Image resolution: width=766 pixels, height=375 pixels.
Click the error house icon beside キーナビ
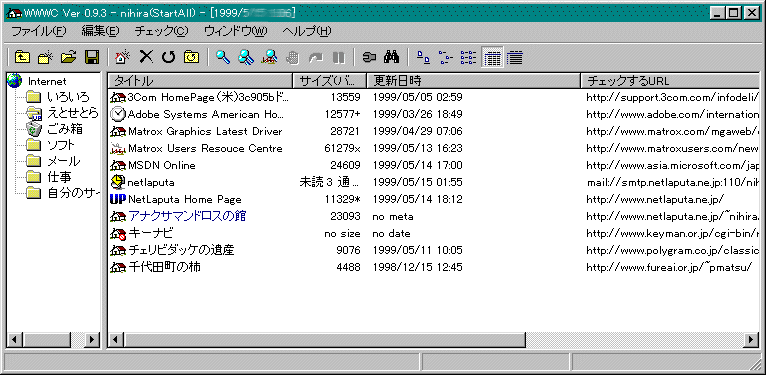coord(118,233)
